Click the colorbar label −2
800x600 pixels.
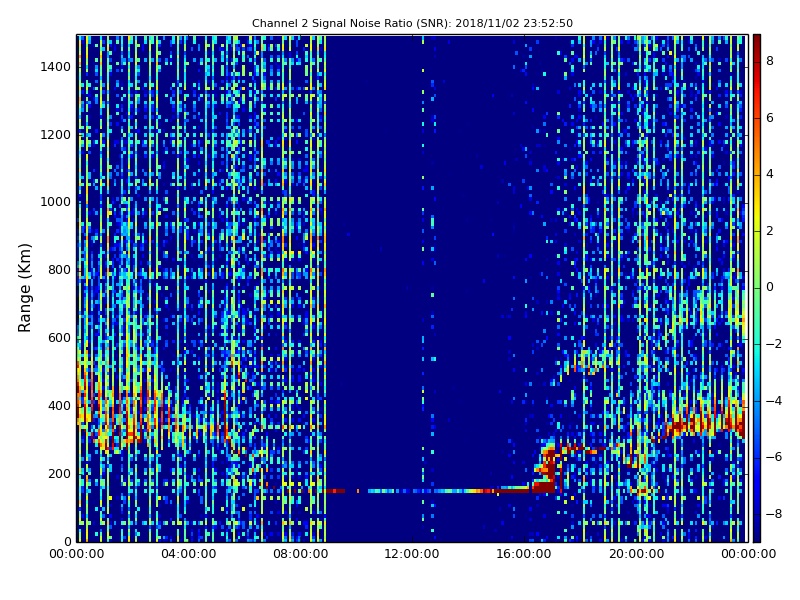click(x=774, y=344)
